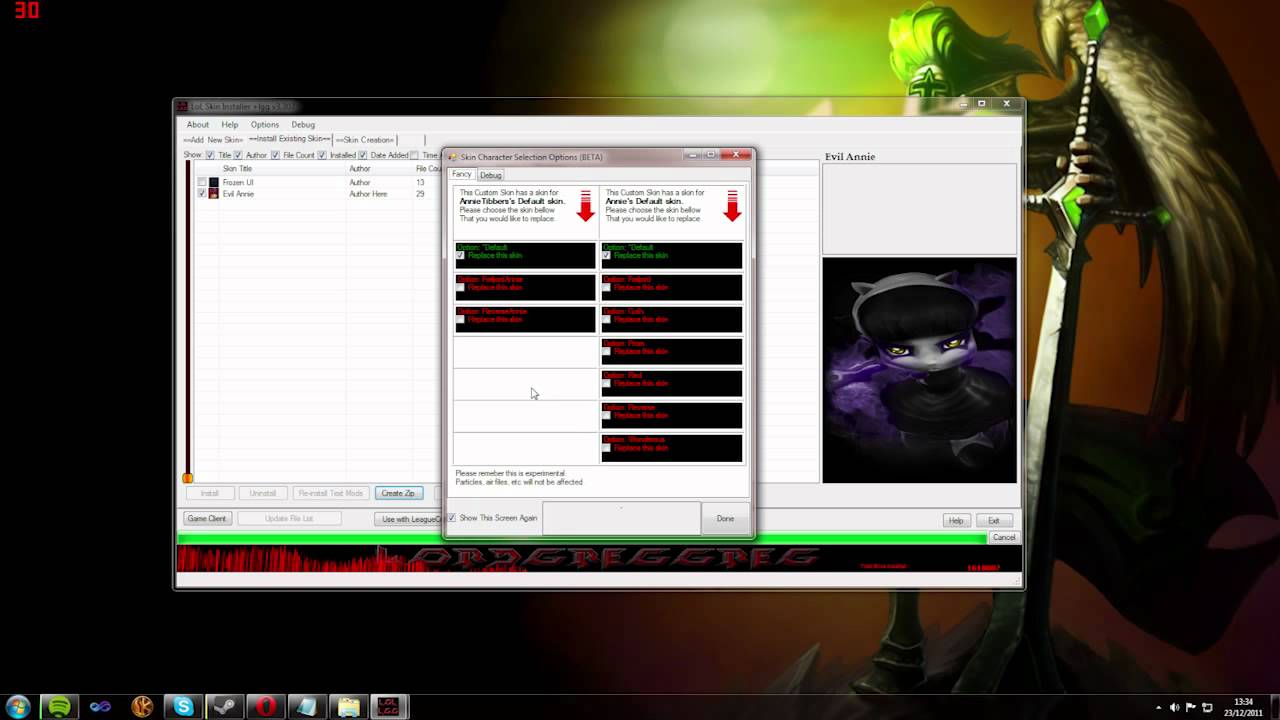Switch to the Skin Creation tab
1280x720 pixels.
click(x=365, y=140)
